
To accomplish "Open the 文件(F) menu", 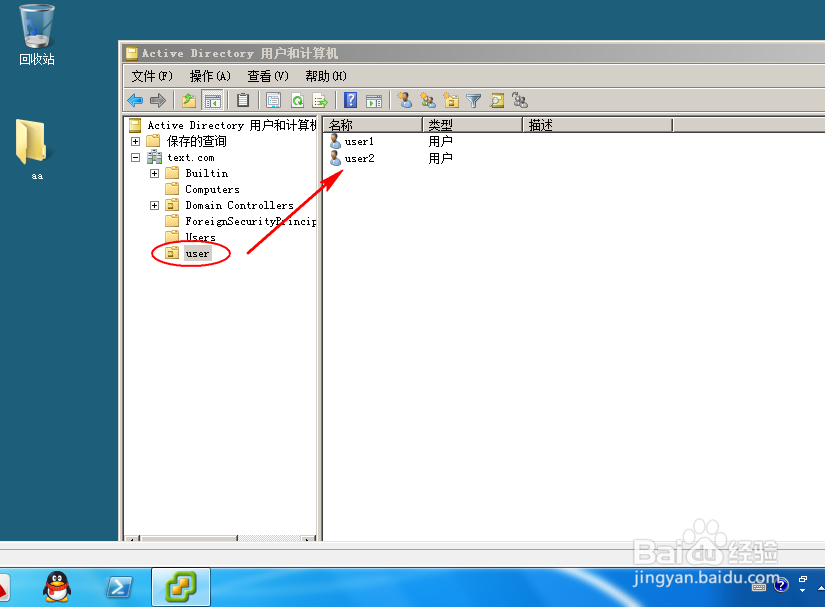I will (152, 76).
